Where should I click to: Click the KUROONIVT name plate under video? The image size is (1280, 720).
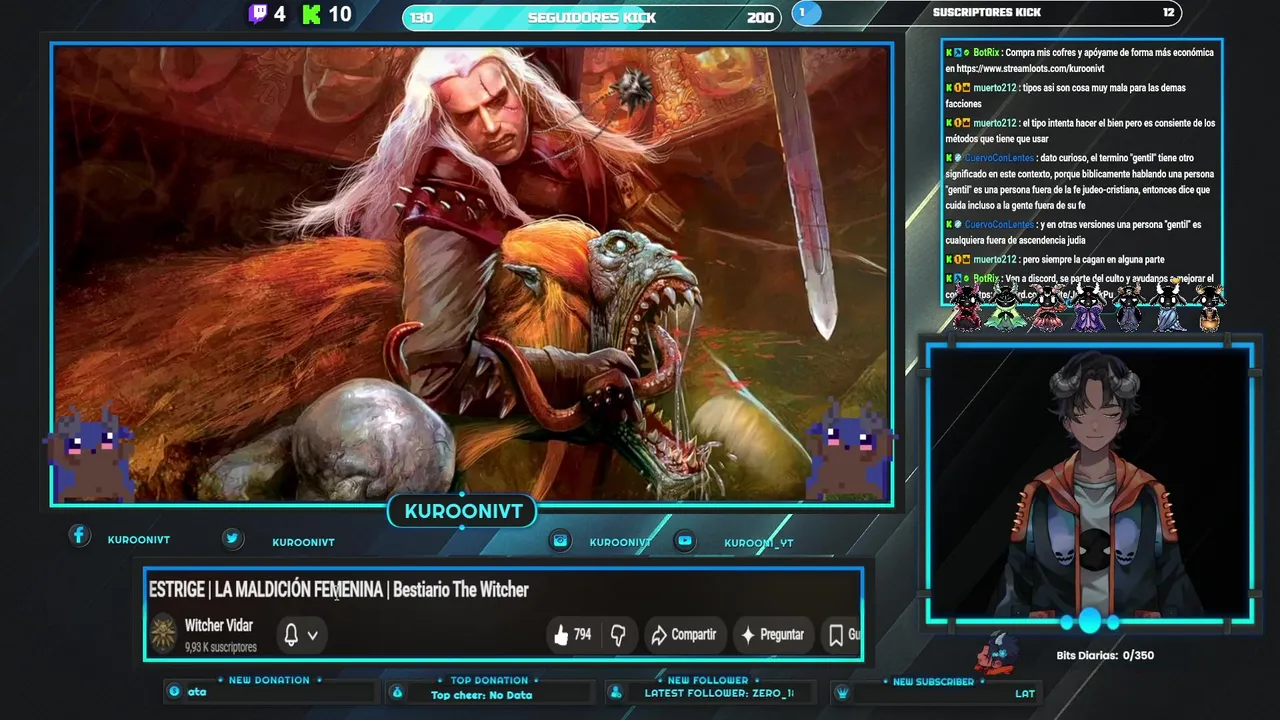(463, 511)
